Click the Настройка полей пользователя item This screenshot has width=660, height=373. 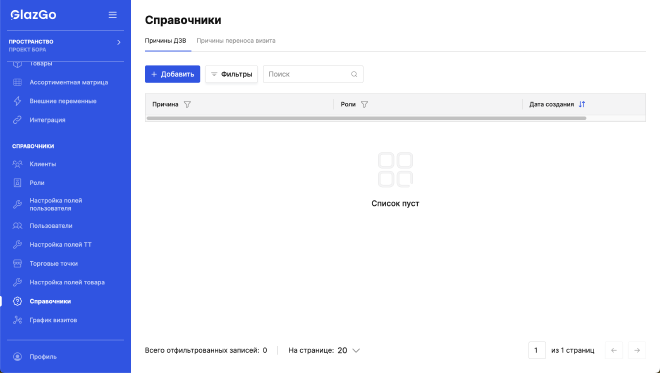pyautogui.click(x=56, y=205)
